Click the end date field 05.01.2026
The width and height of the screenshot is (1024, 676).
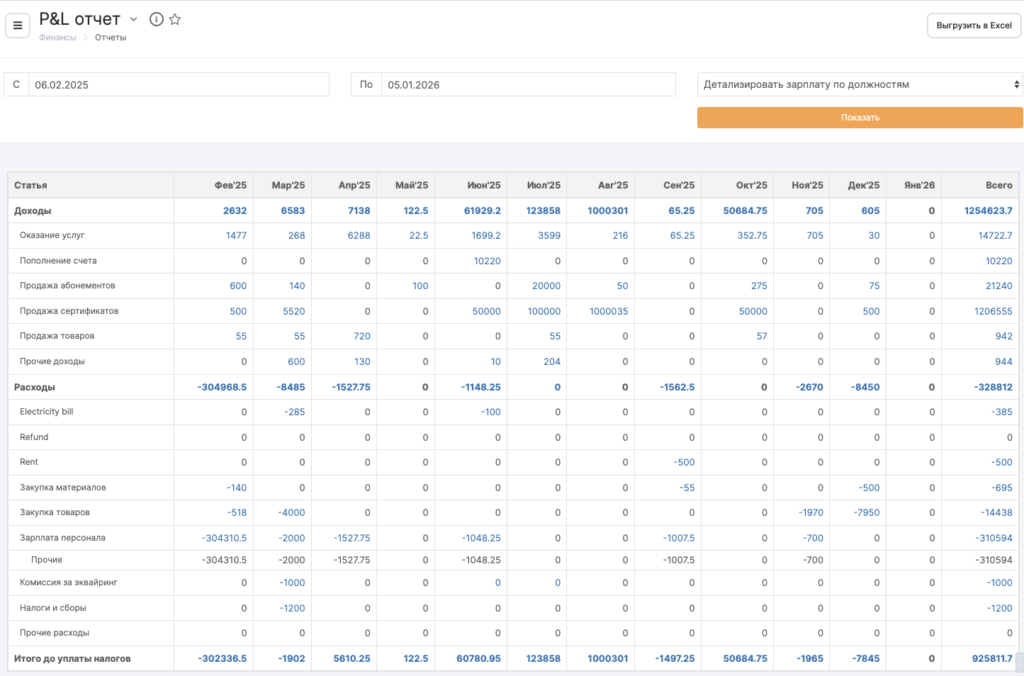pyautogui.click(x=527, y=85)
